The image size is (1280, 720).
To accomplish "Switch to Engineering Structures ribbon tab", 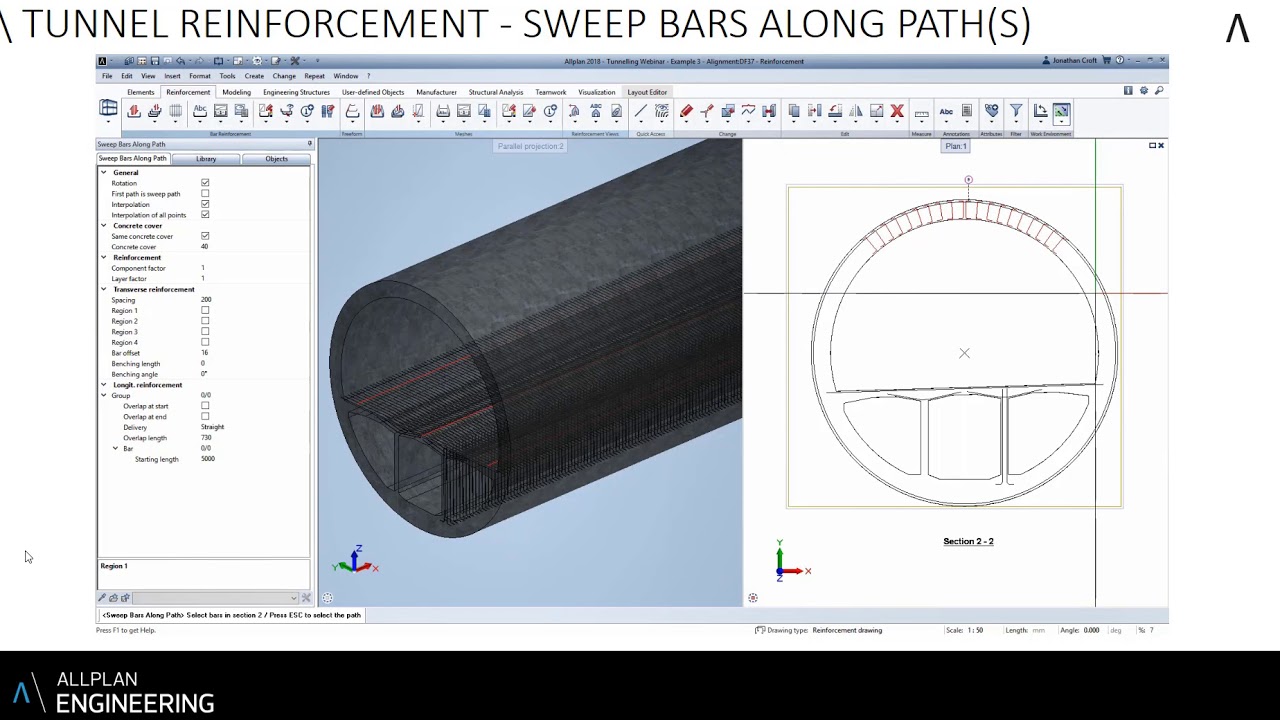I will pos(296,92).
